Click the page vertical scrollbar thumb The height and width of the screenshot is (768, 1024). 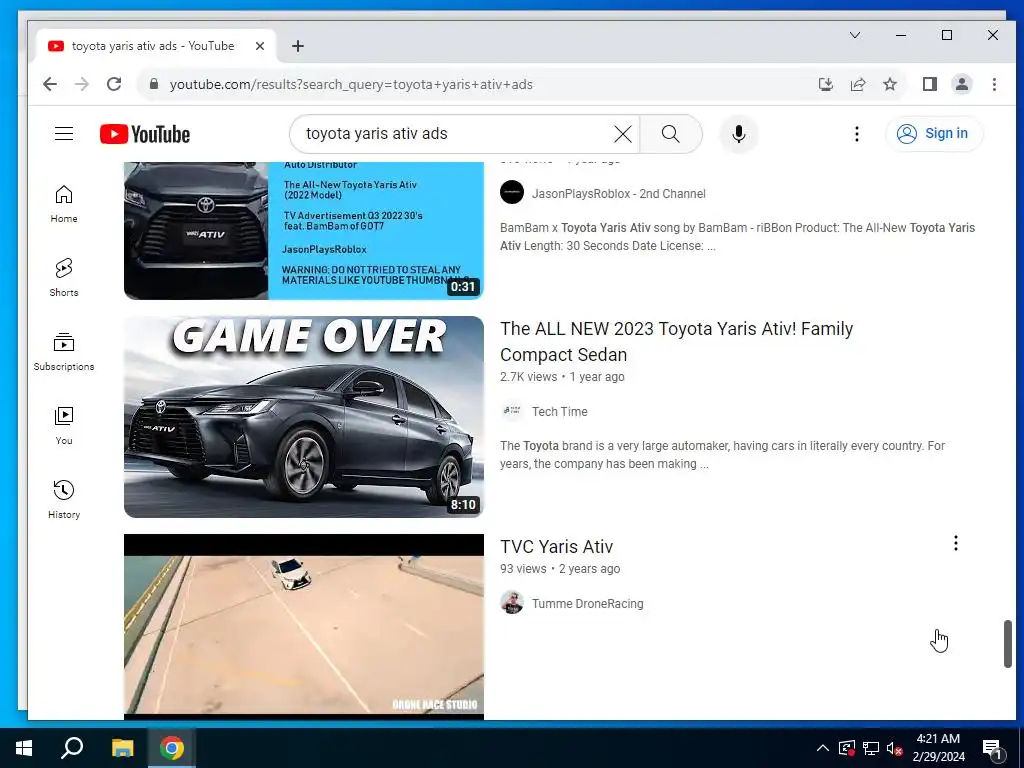pyautogui.click(x=1008, y=644)
